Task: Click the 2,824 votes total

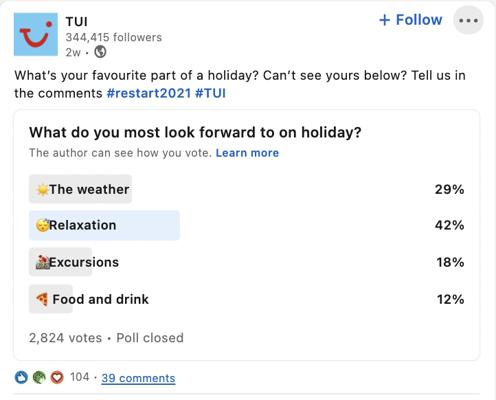Action: tap(65, 338)
